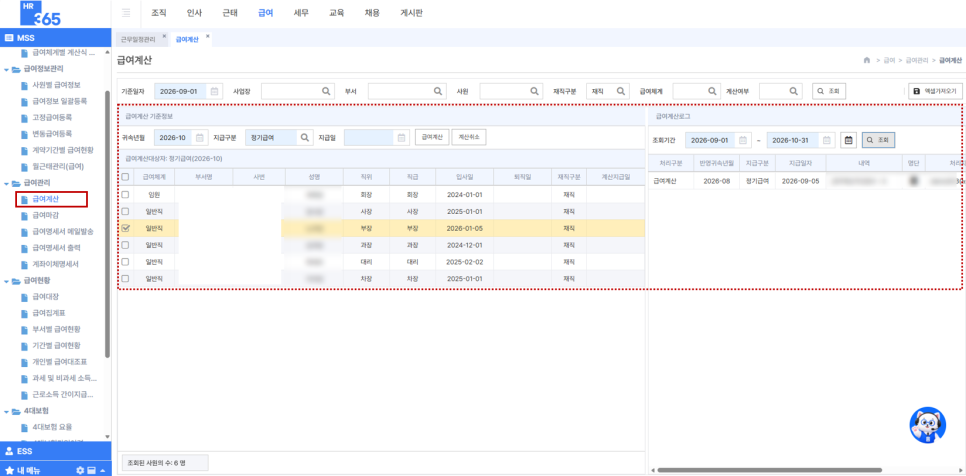966x476 pixels.
Task: Click the magnifier icon in the 지급구분 field
Action: point(304,138)
